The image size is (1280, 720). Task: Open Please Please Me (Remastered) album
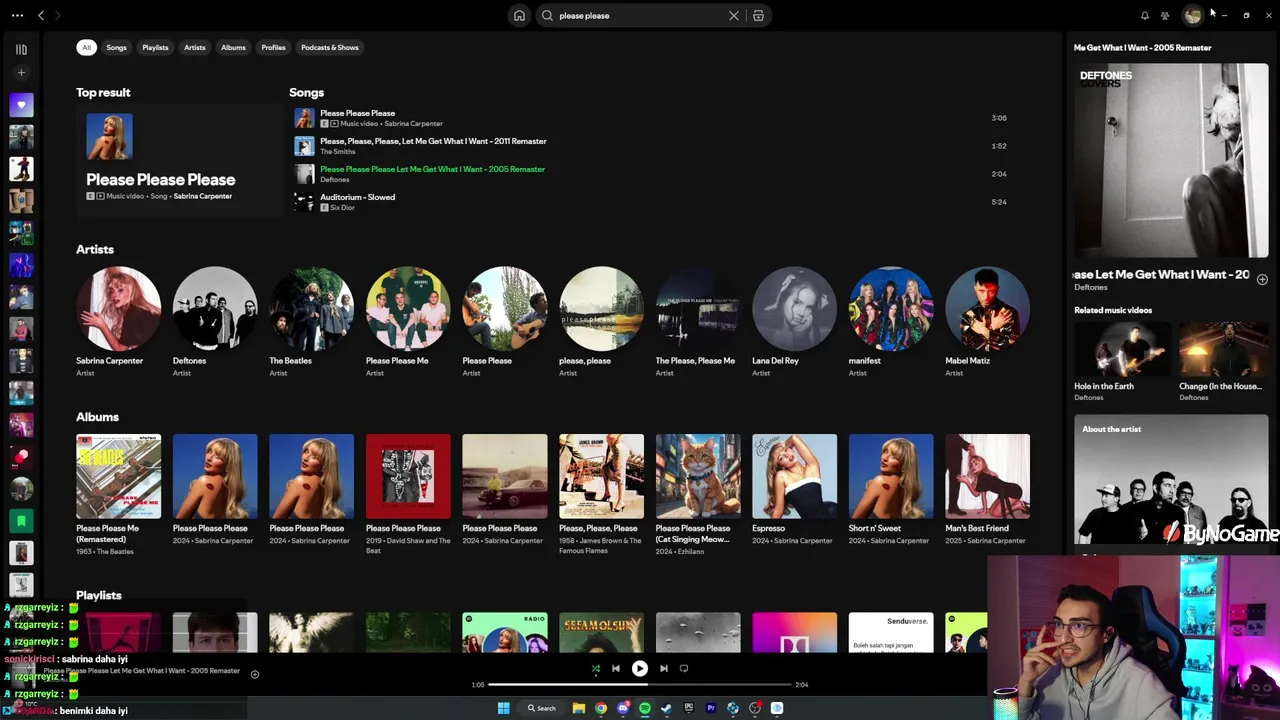118,476
